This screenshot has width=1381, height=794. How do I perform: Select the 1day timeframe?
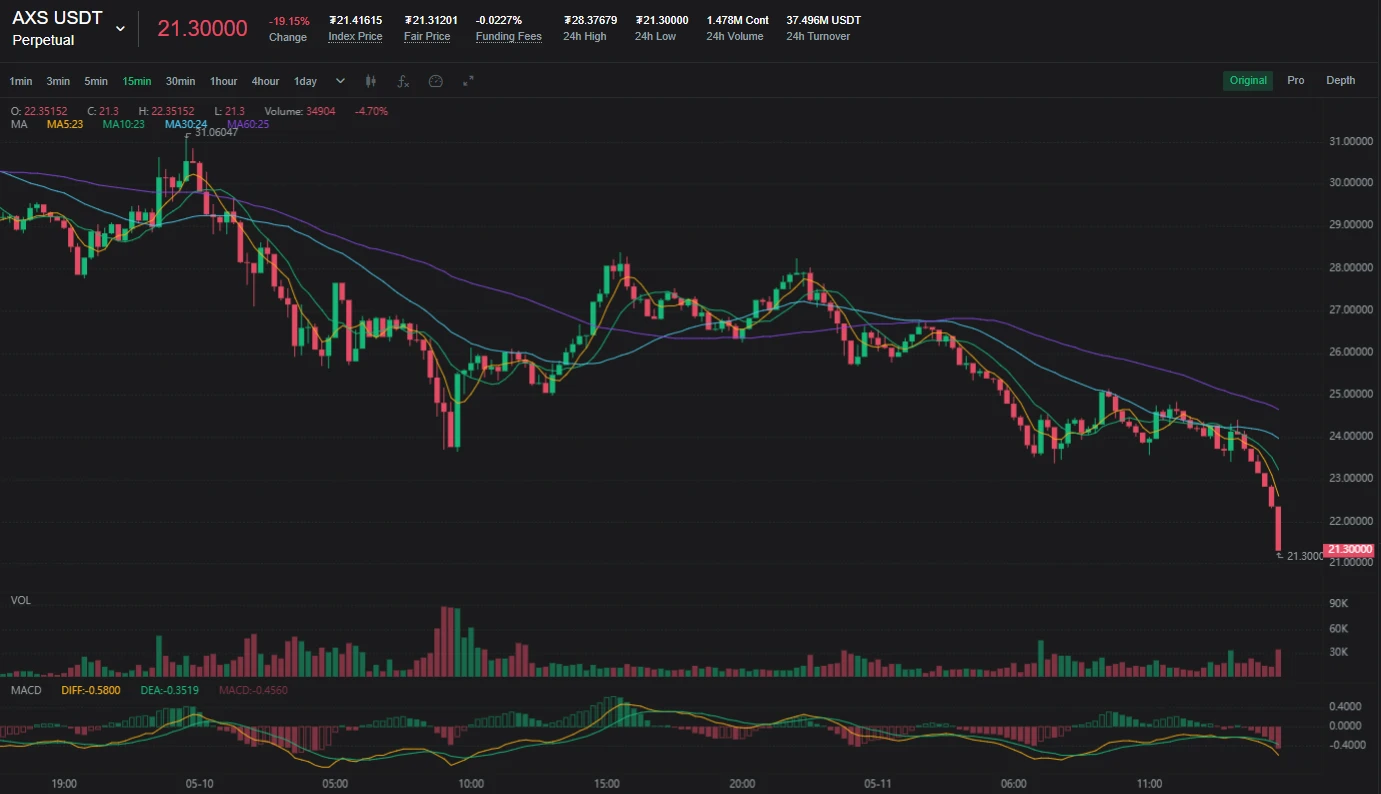coord(305,81)
